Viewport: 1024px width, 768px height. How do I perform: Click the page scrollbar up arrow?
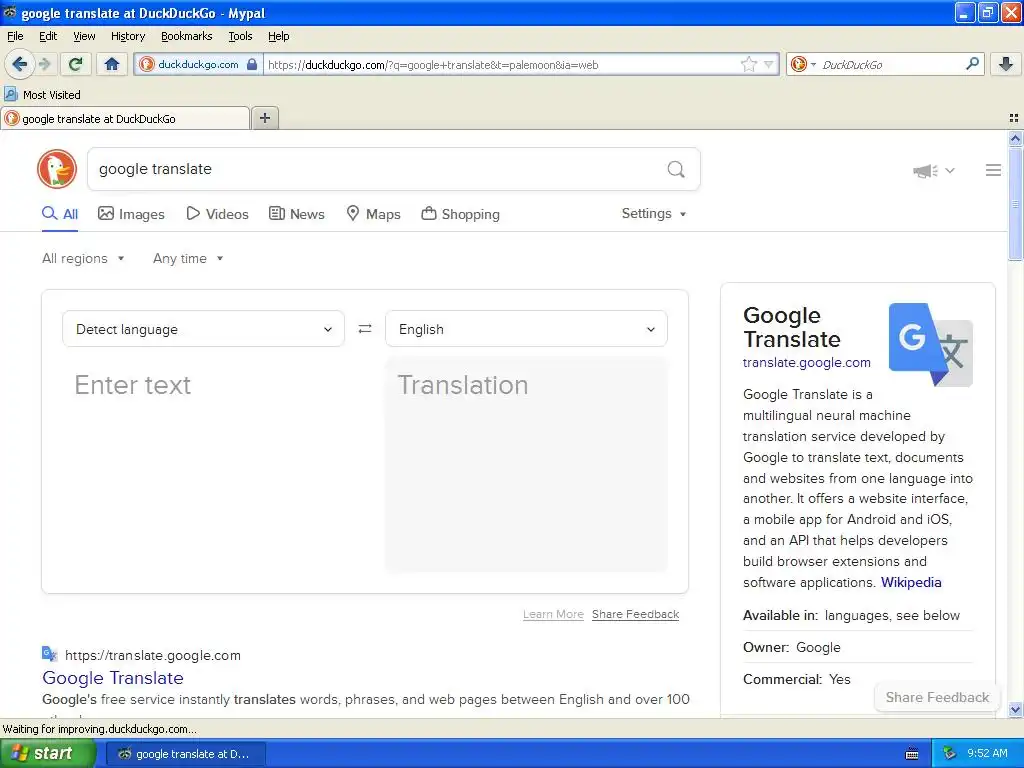(x=1015, y=138)
